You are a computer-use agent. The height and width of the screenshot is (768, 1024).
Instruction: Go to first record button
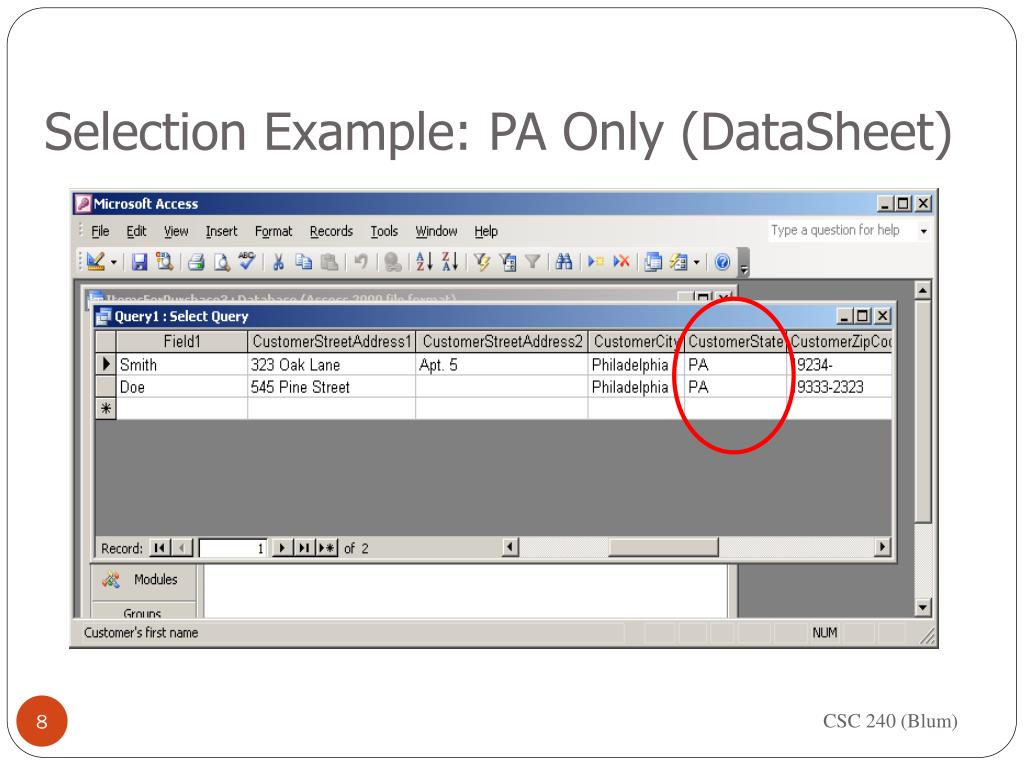coord(160,548)
